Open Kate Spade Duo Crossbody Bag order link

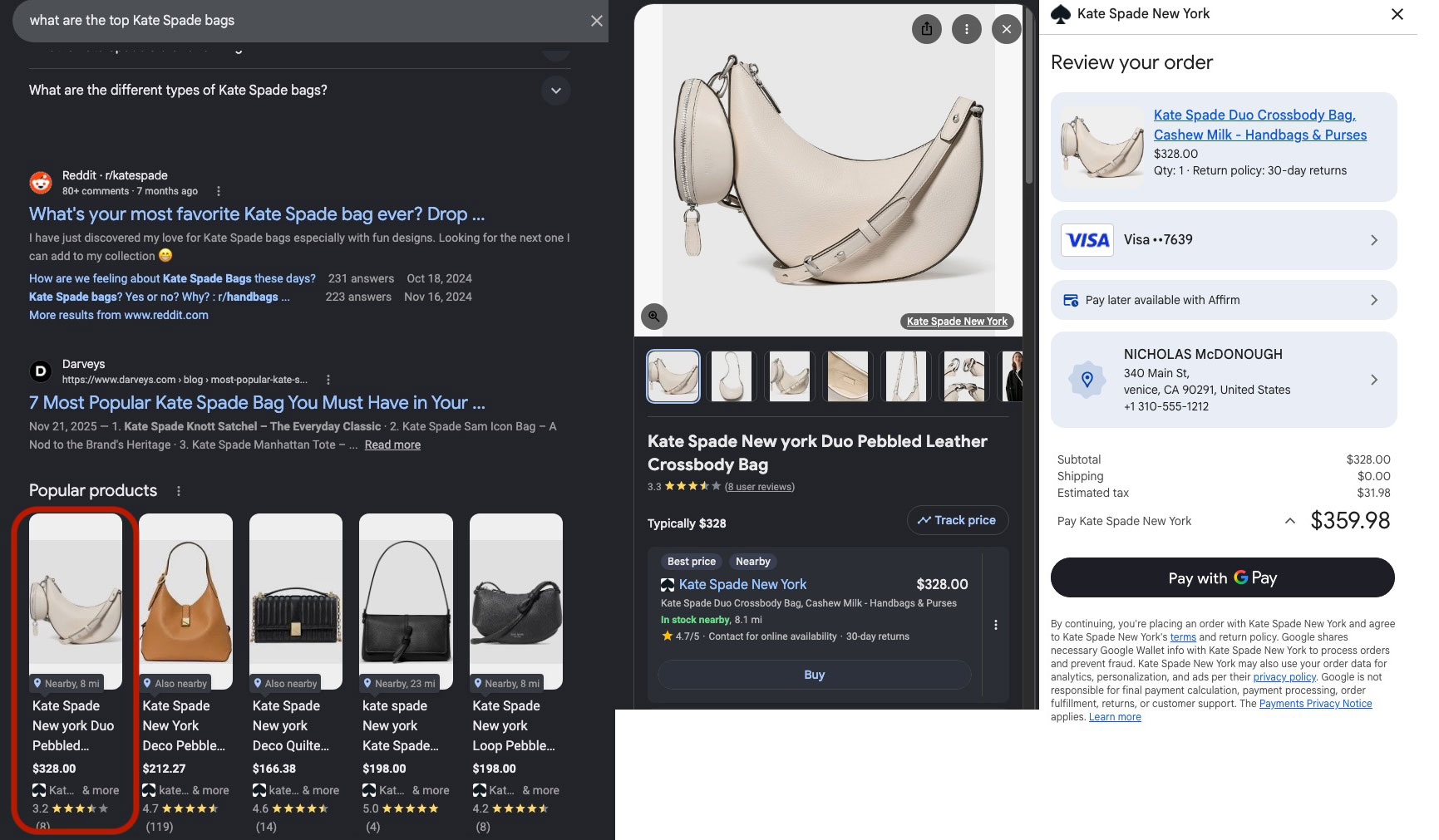(x=1259, y=125)
